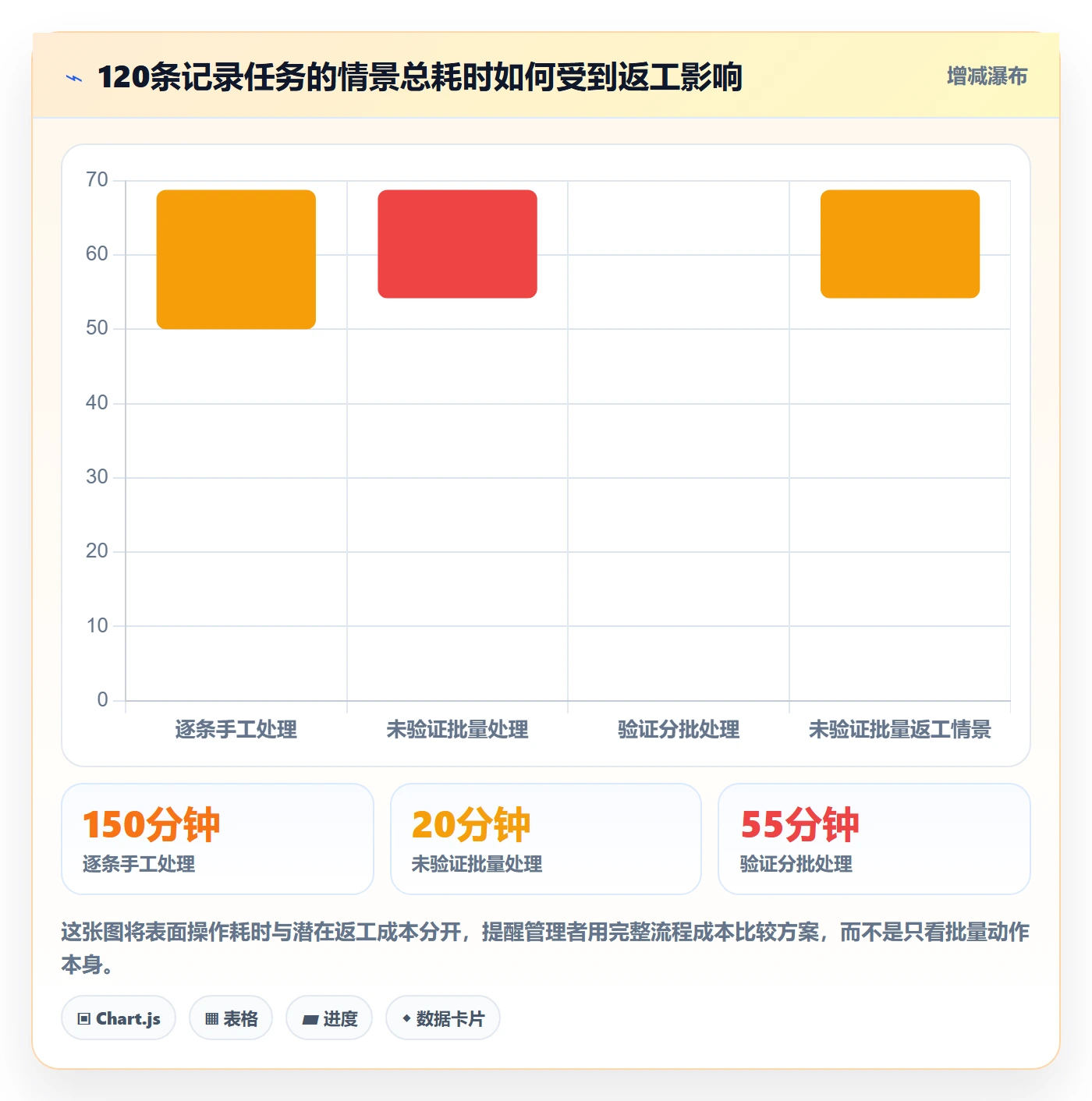Viewport: 1092px width, 1101px height.
Task: Click the y-axis value 30
Action: tap(97, 477)
